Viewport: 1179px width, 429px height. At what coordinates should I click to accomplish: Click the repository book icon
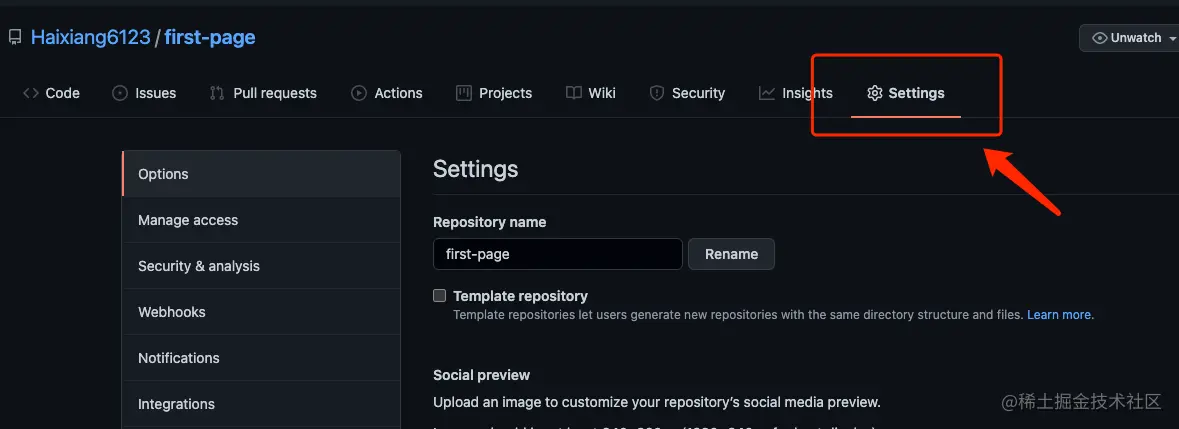click(15, 38)
